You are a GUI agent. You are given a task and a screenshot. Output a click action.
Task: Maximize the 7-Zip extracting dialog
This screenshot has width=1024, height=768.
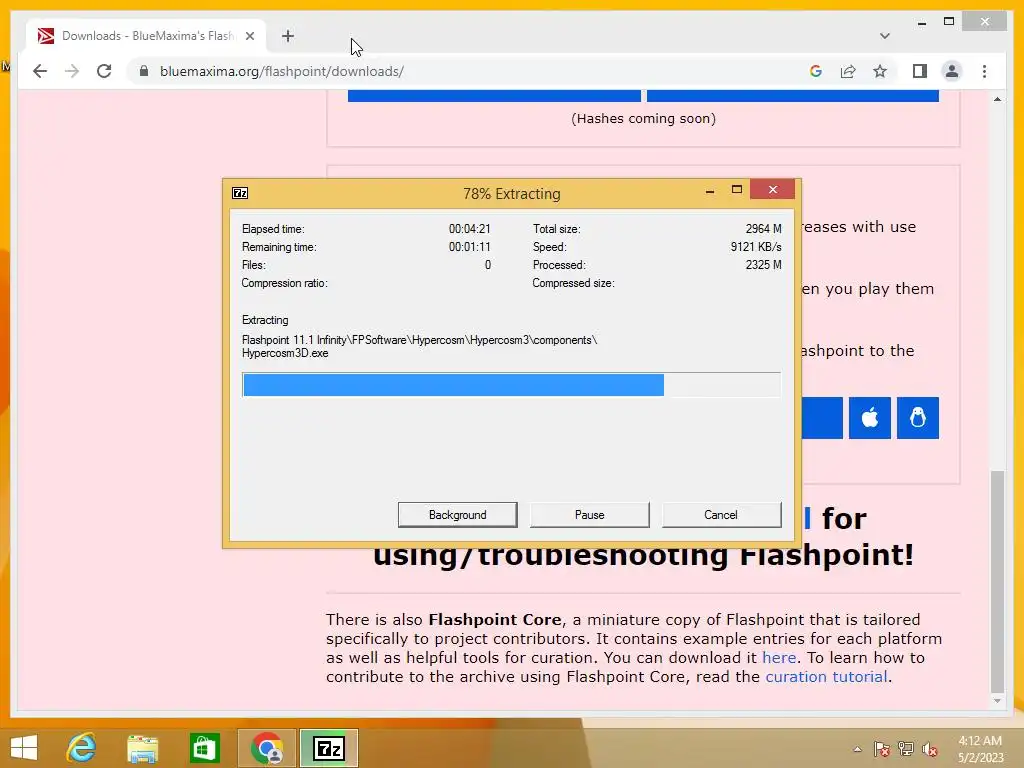tap(737, 190)
